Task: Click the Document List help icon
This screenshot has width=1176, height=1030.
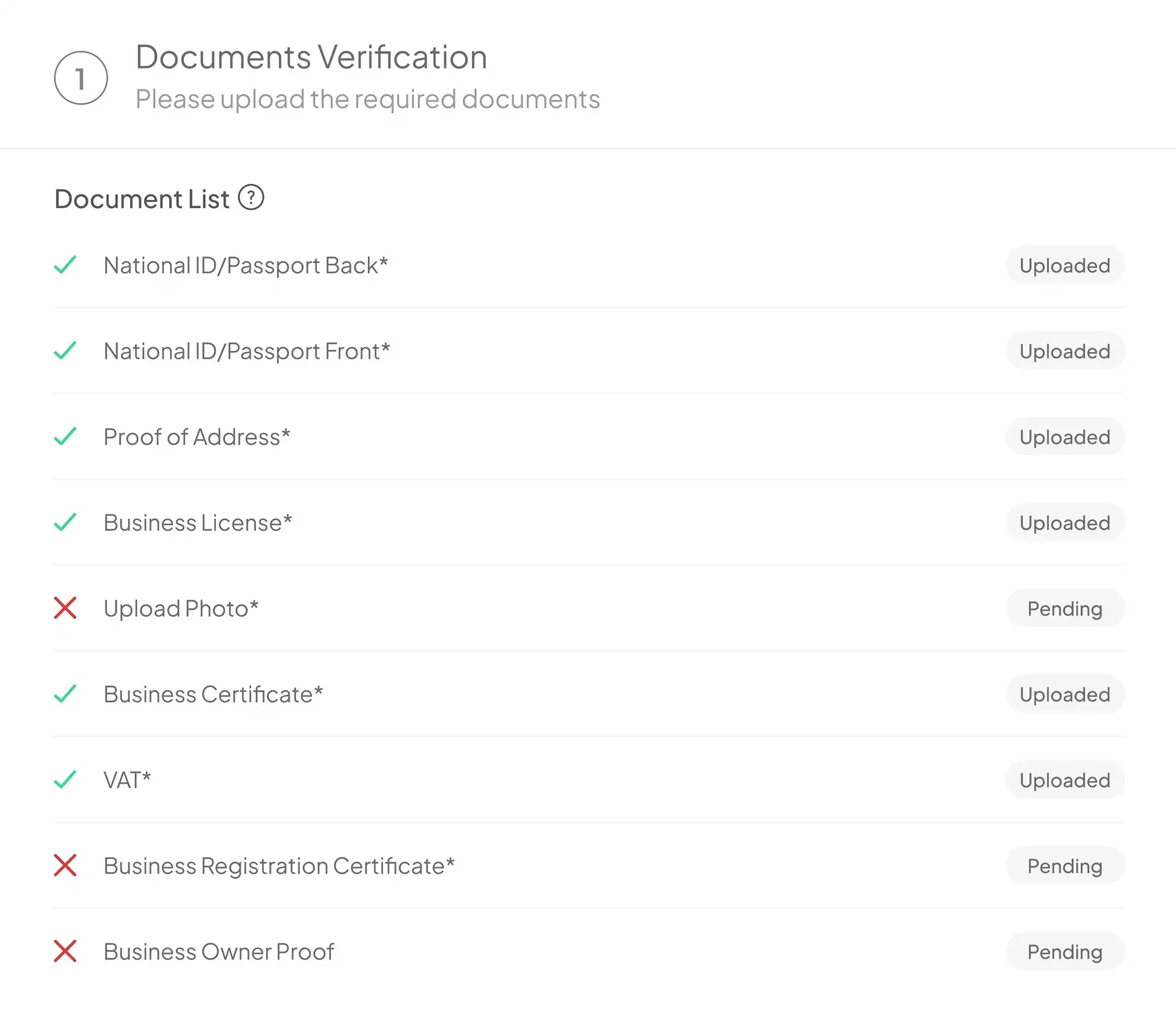Action: click(250, 197)
